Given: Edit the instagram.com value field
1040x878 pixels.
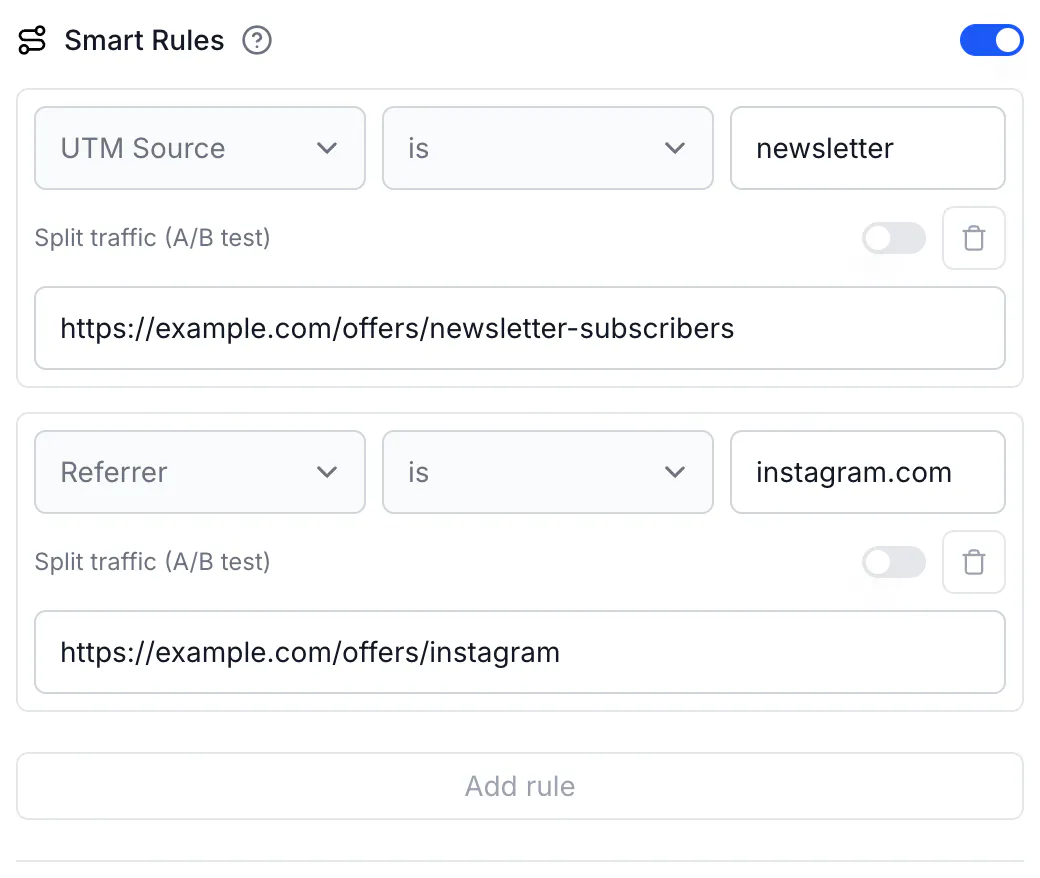Looking at the screenshot, I should tap(868, 472).
